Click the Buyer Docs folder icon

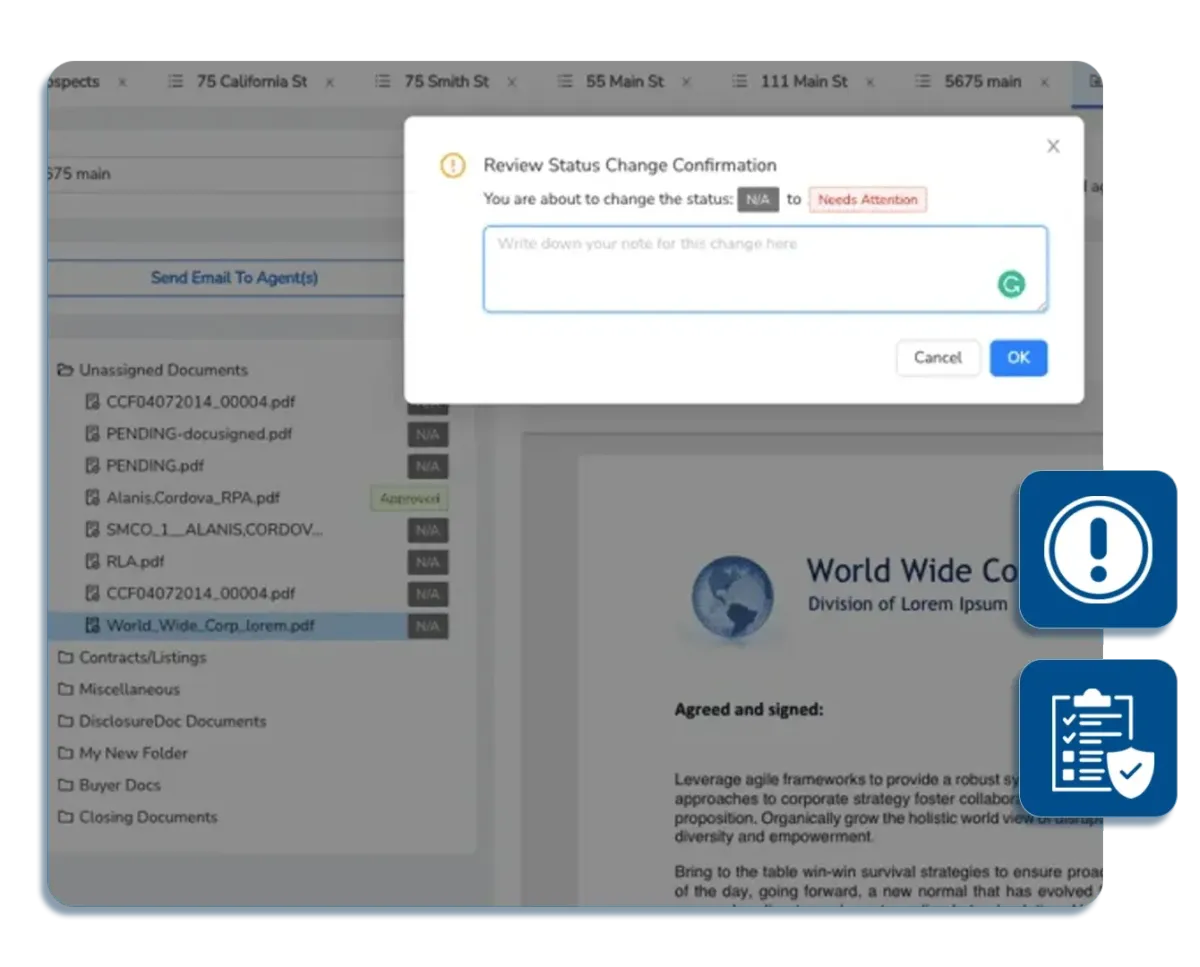point(66,786)
